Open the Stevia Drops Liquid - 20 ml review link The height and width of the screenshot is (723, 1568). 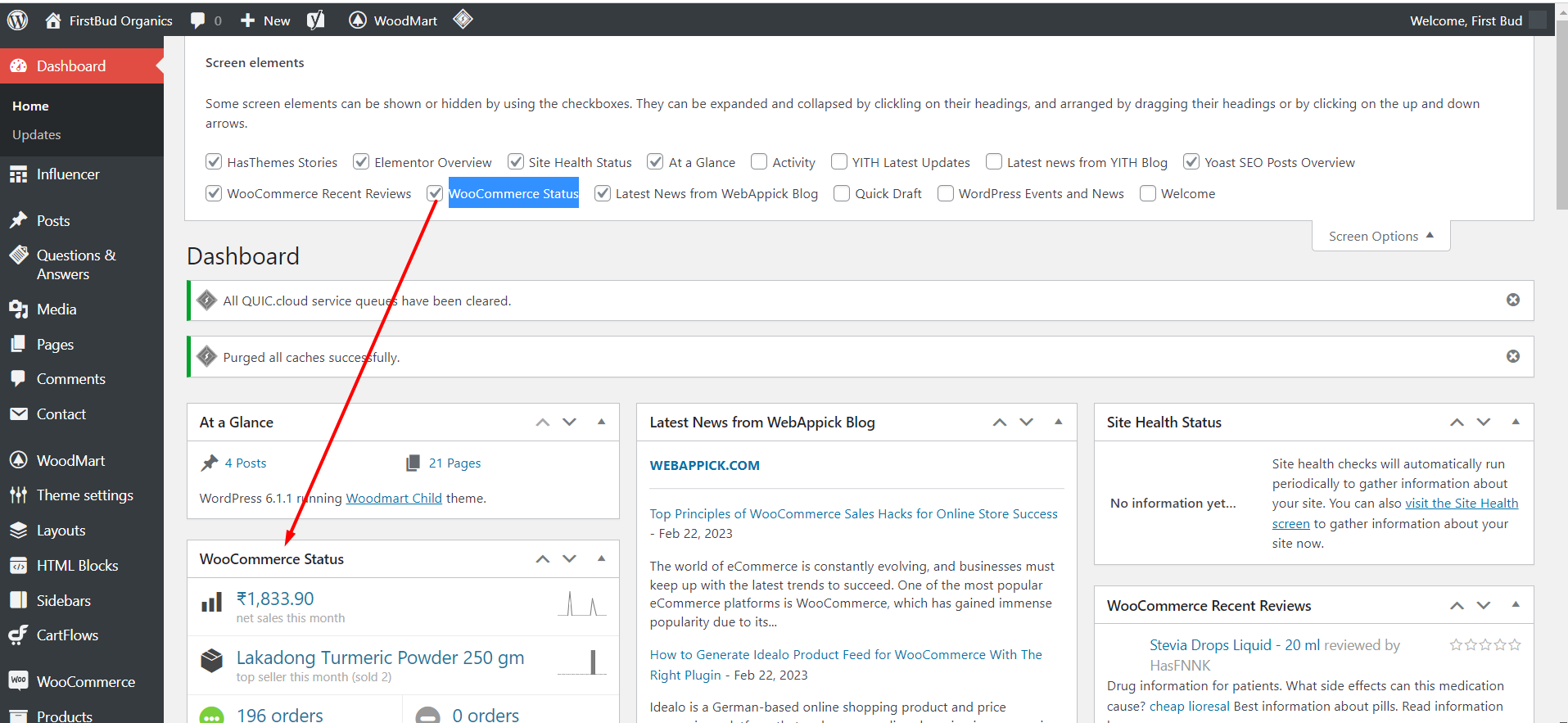(x=1235, y=645)
